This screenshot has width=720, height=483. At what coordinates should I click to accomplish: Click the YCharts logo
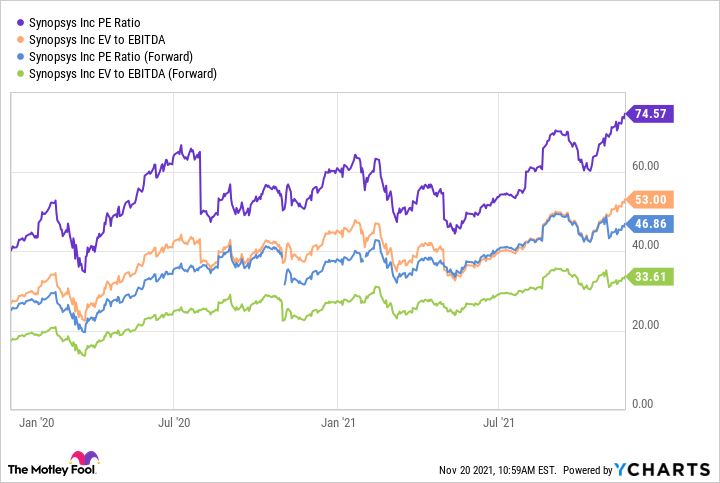[x=666, y=469]
